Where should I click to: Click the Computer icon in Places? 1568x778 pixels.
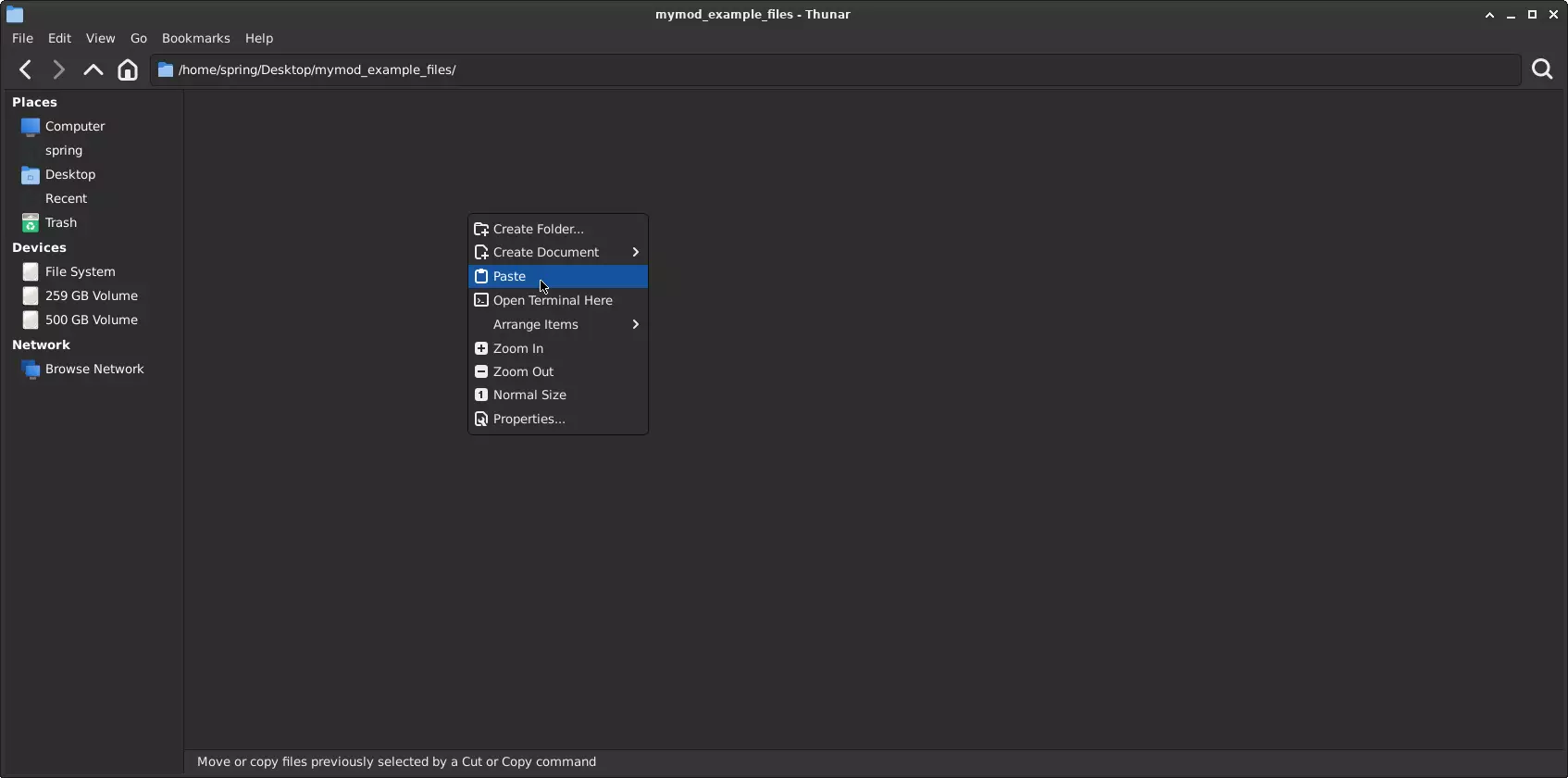[31, 126]
